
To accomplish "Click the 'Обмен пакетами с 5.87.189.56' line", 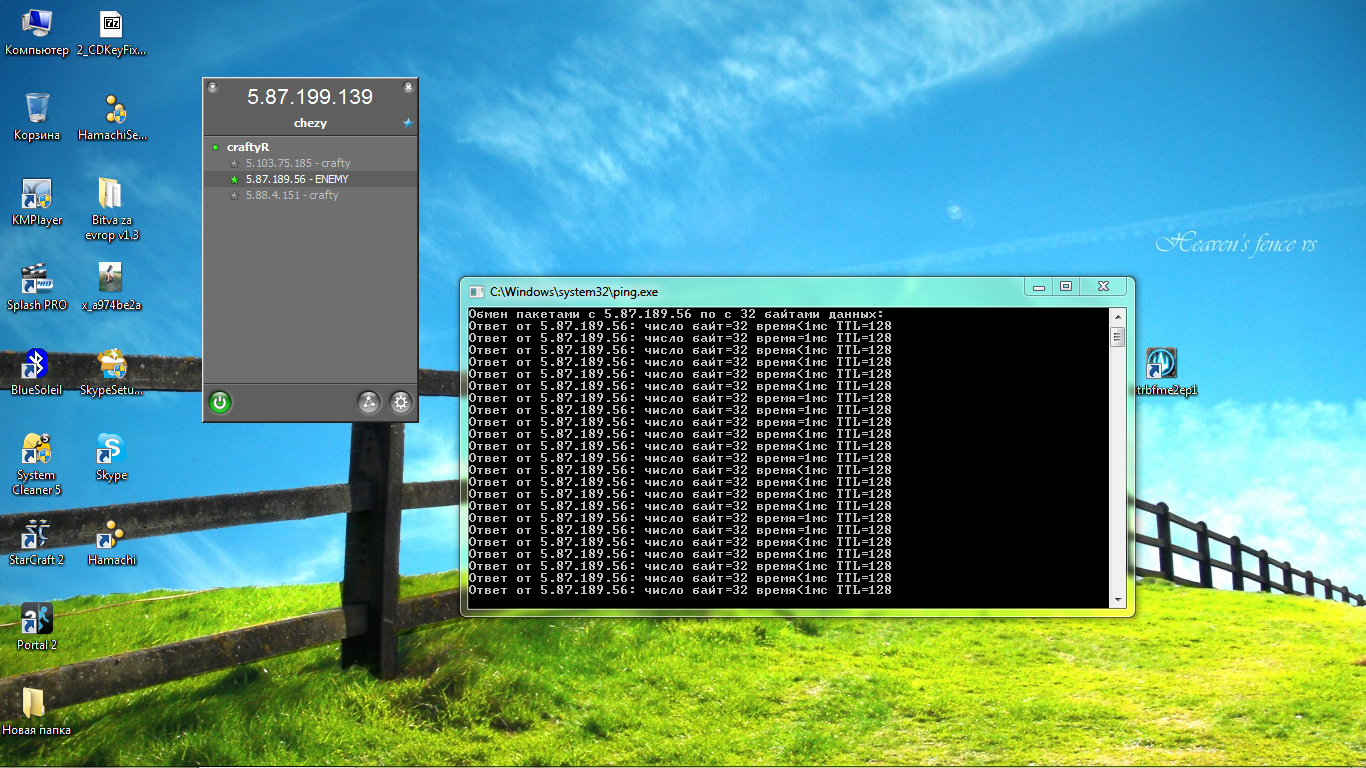I will point(676,314).
